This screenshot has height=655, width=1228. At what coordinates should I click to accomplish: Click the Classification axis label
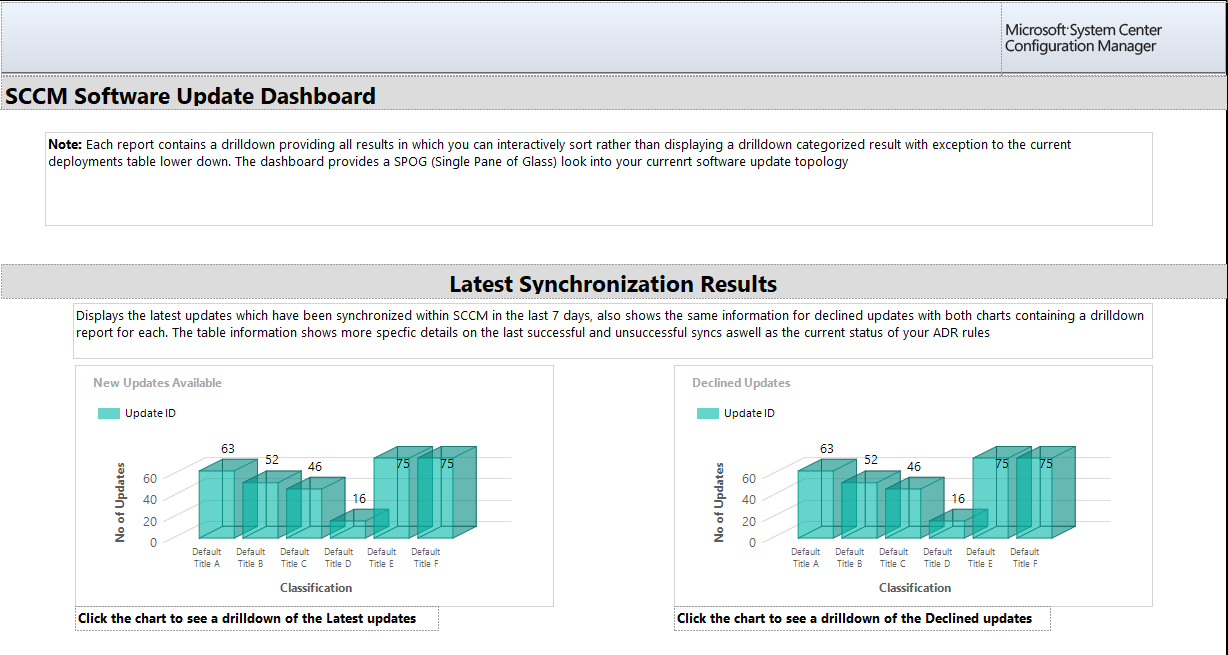315,587
